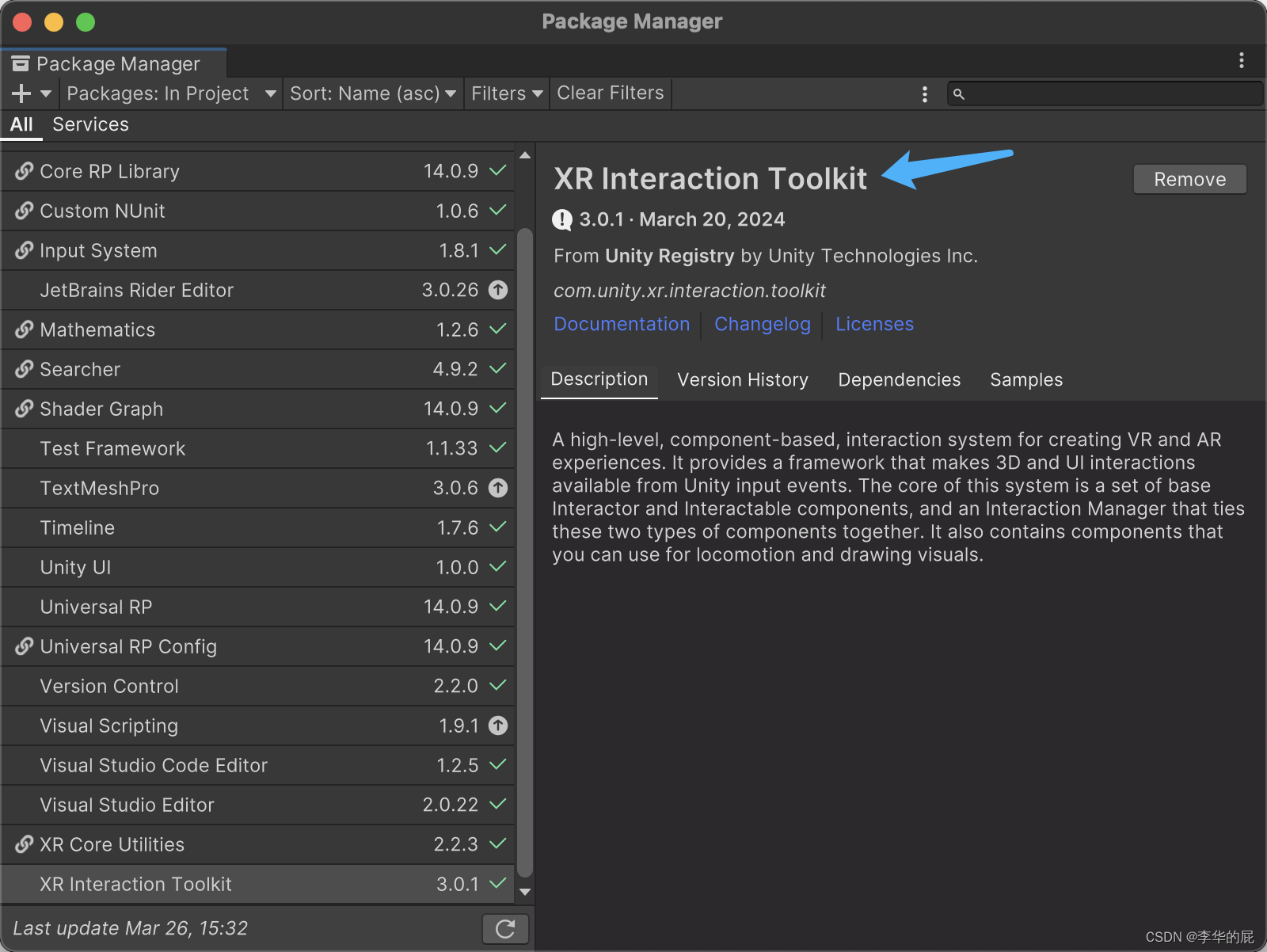Click the com.unity.xr.interaction.toolkit package ID
The width and height of the screenshot is (1267, 952).
click(x=689, y=291)
